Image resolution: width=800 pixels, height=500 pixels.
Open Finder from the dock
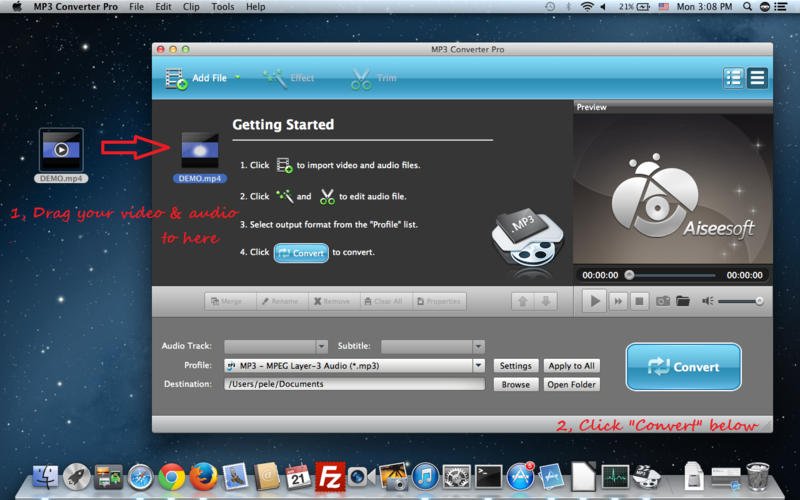[x=45, y=477]
